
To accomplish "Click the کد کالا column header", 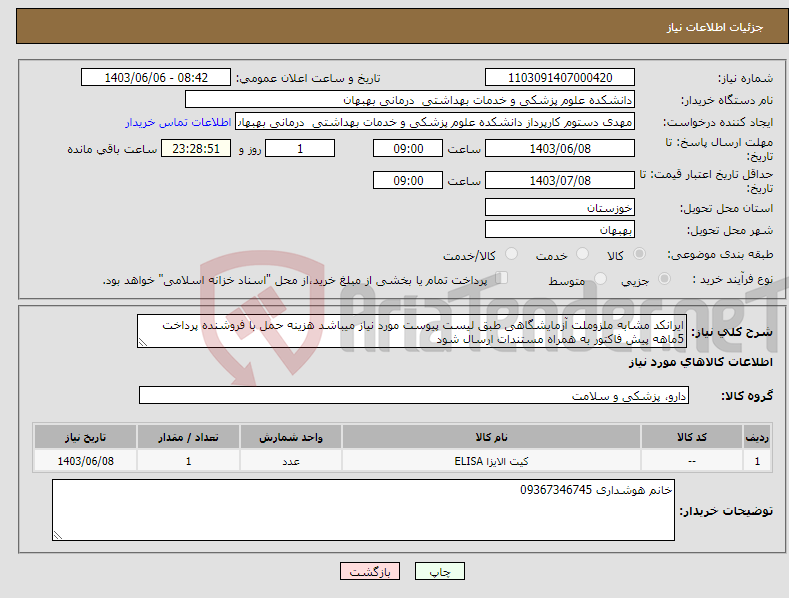I will pyautogui.click(x=692, y=437).
